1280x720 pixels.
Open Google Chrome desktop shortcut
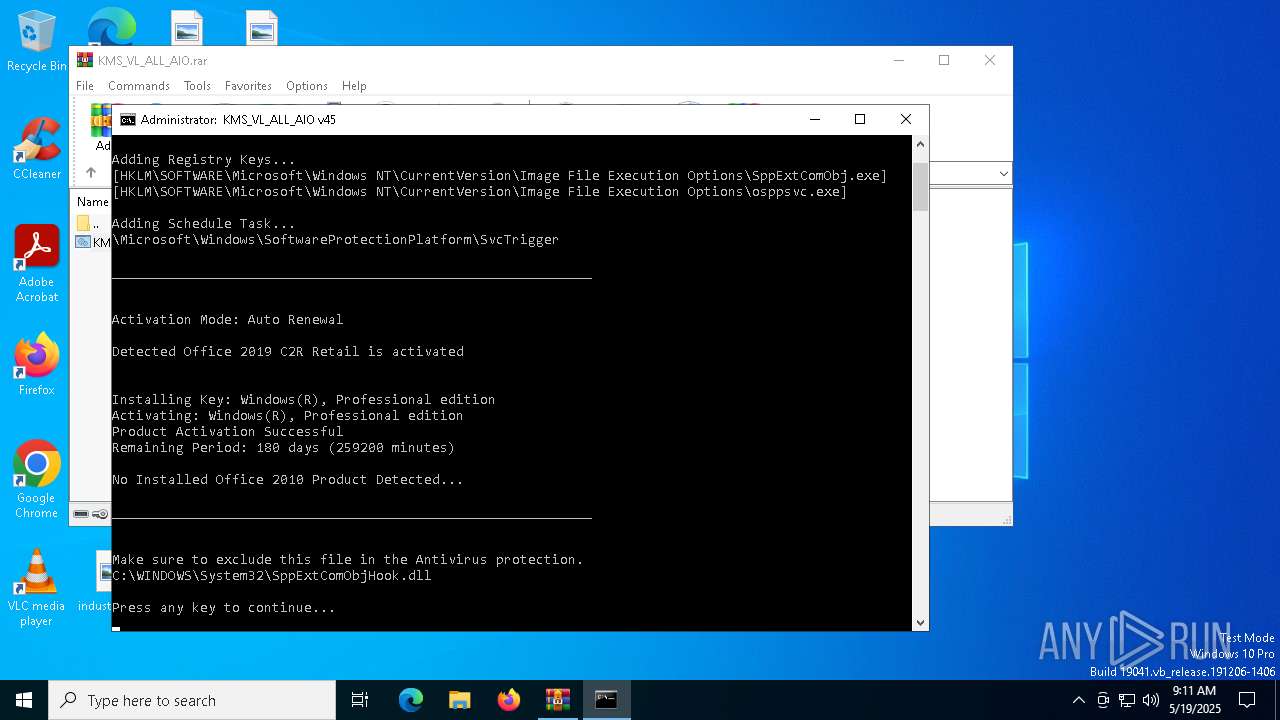click(x=36, y=480)
